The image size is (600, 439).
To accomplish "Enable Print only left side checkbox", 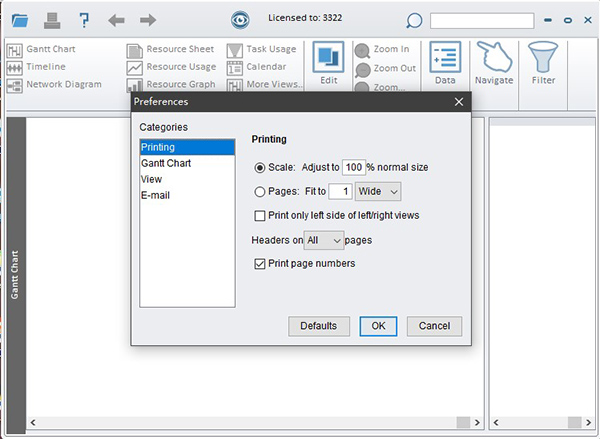I will click(260, 216).
